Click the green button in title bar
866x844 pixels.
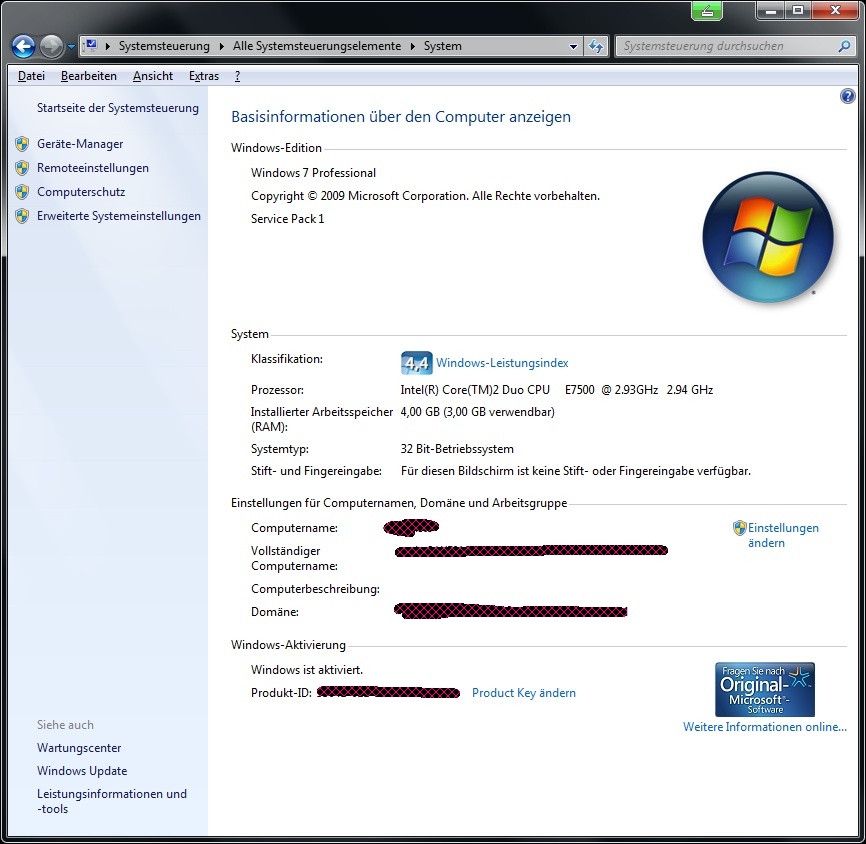pos(706,11)
